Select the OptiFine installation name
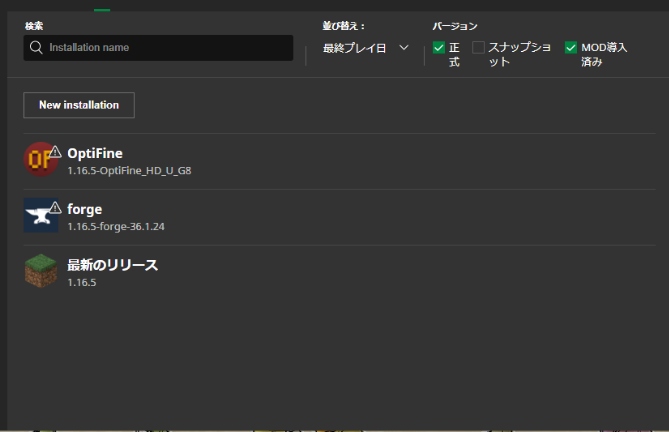Image resolution: width=669 pixels, height=432 pixels. point(95,153)
